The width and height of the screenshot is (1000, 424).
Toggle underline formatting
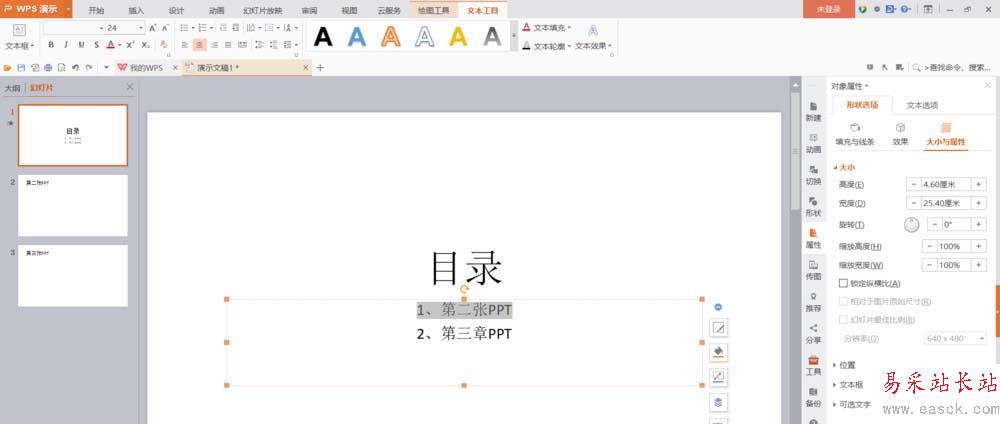[81, 45]
